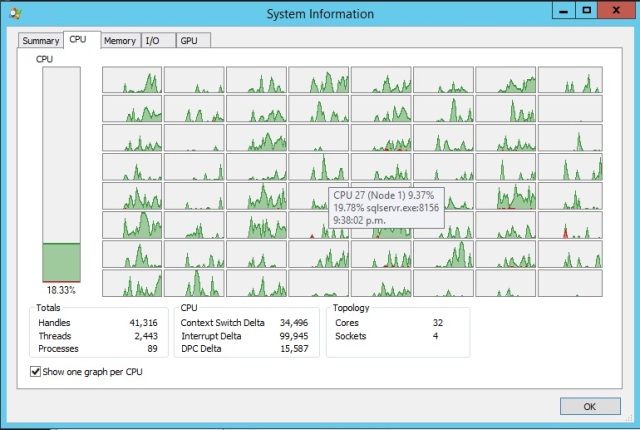Click the sqlservr.exe:8156 tooltip line
The image size is (640, 430).
[386, 208]
